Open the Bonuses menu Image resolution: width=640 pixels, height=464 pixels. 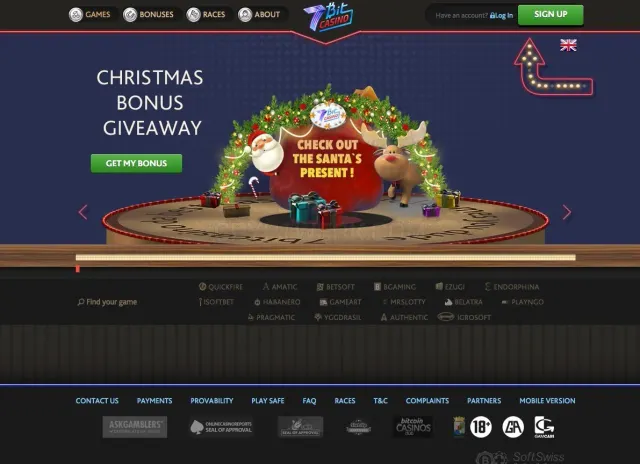pyautogui.click(x=149, y=15)
